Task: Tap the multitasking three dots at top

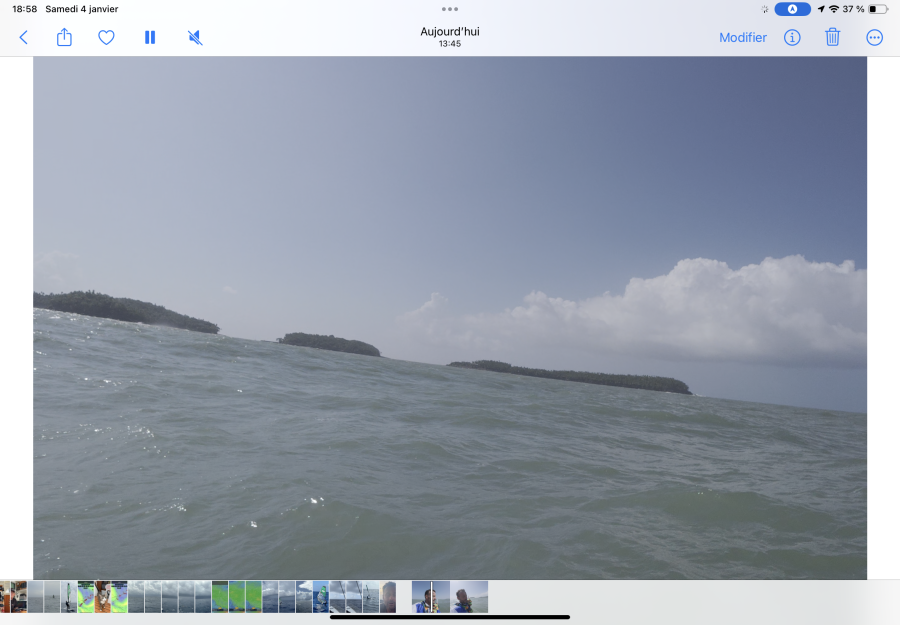Action: pos(450,9)
